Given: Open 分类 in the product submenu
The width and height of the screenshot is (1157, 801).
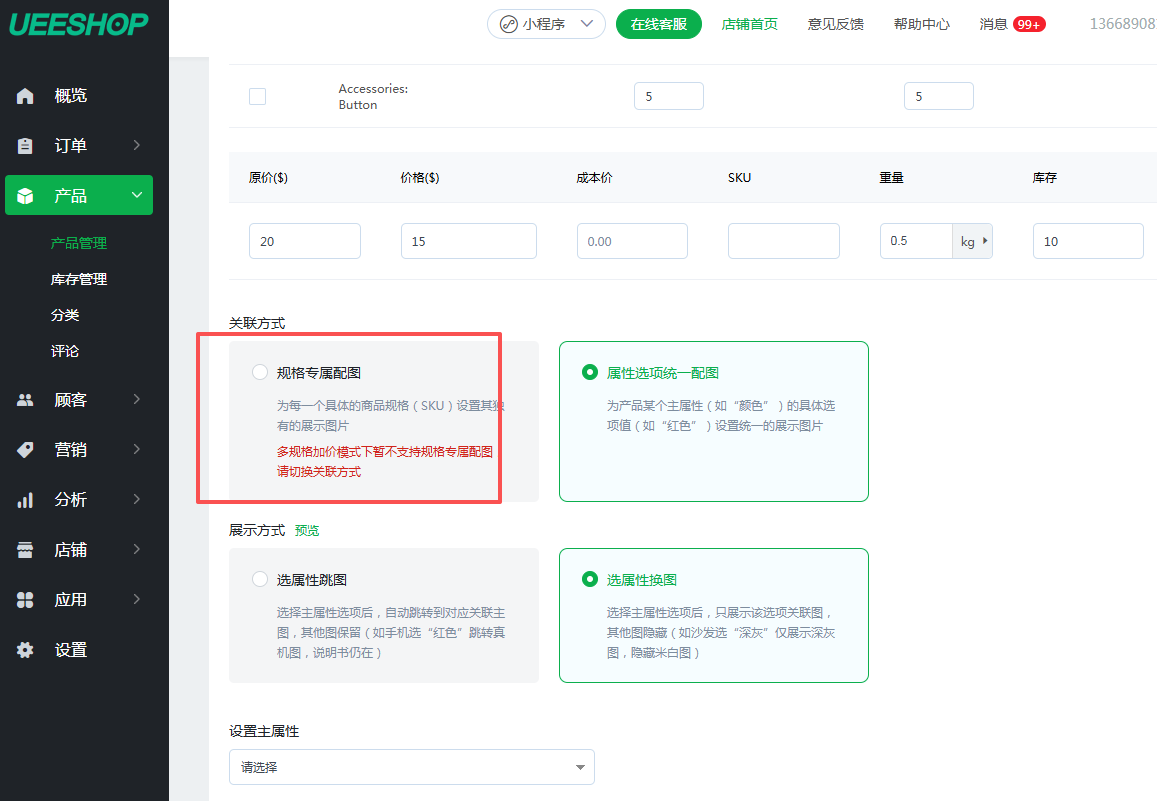Looking at the screenshot, I should pos(65,315).
